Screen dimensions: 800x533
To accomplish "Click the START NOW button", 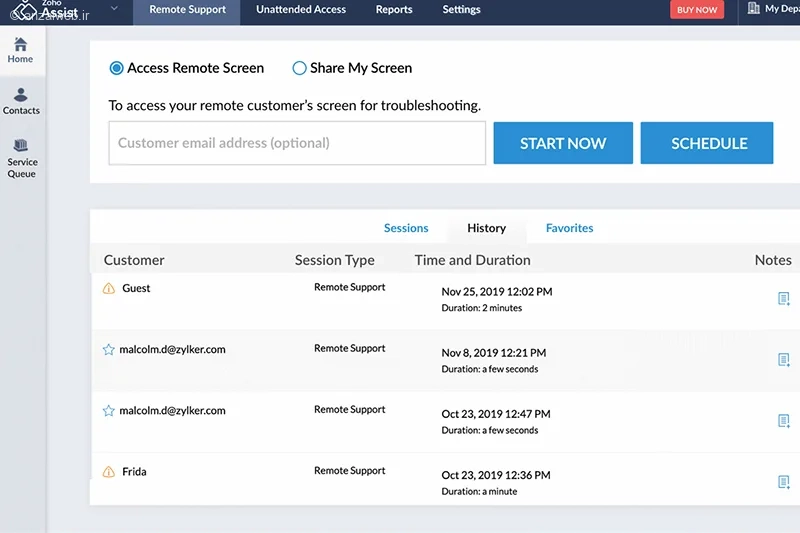I will 563,143.
